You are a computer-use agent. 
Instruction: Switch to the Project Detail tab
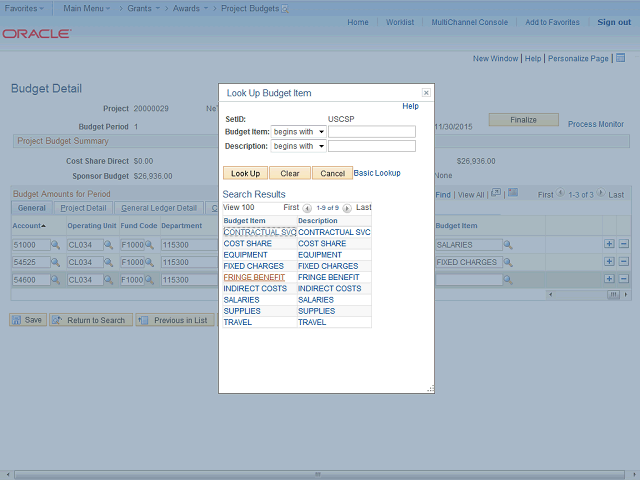(x=83, y=208)
